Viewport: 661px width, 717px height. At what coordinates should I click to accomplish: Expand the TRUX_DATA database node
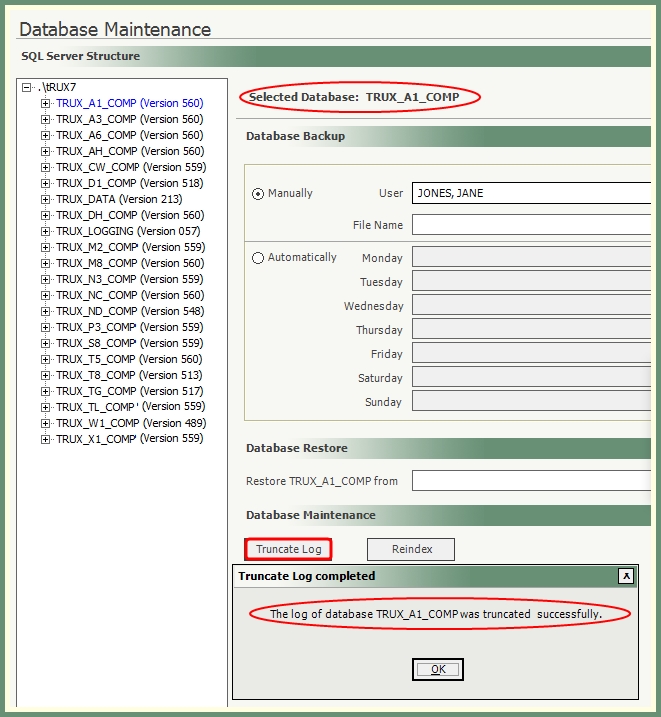point(45,199)
